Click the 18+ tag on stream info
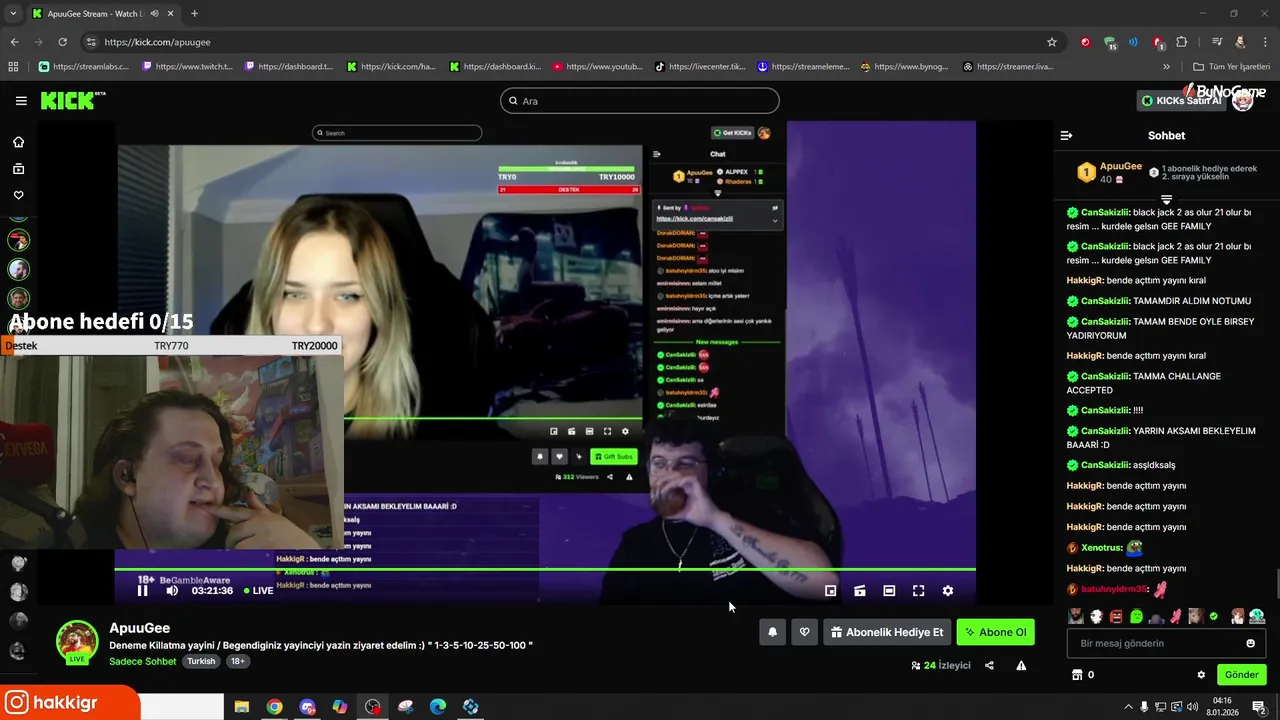 click(x=237, y=661)
